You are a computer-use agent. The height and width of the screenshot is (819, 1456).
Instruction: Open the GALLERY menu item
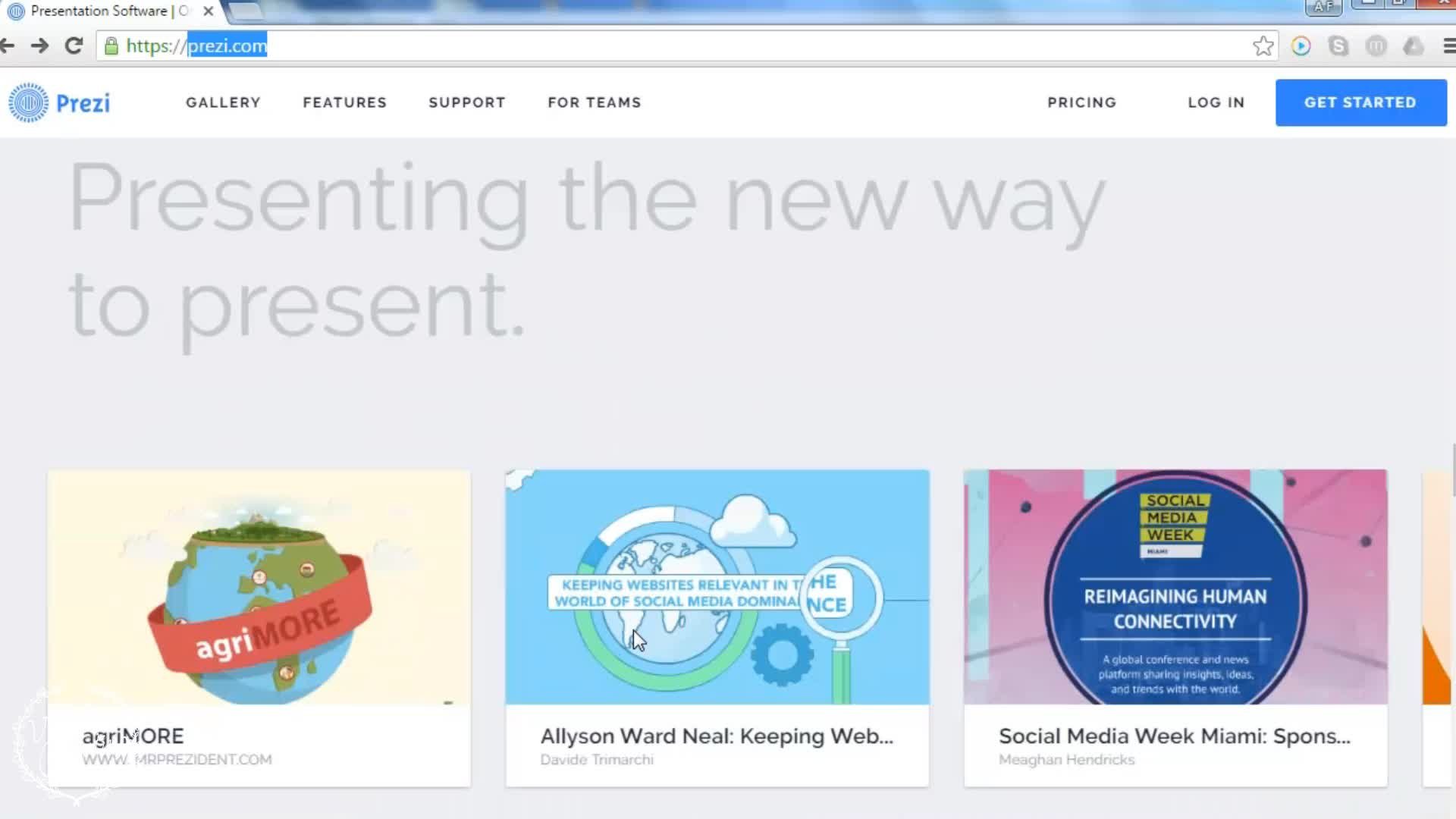click(223, 102)
